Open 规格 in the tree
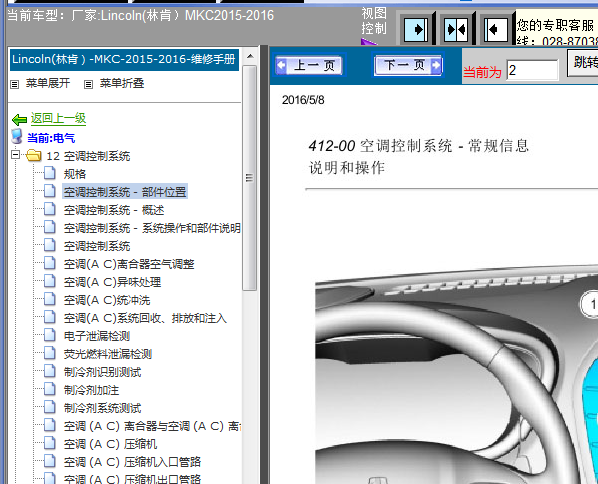Screen dimensions: 598x484 (x=75, y=174)
